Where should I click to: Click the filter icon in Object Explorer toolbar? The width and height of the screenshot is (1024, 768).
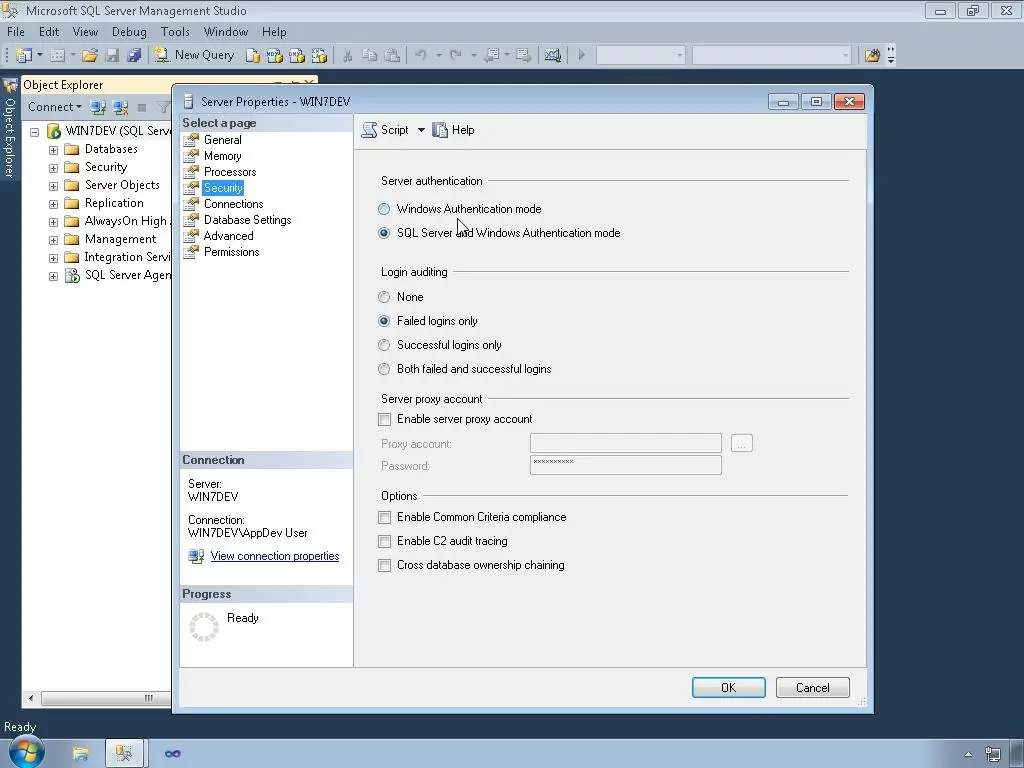click(x=164, y=107)
